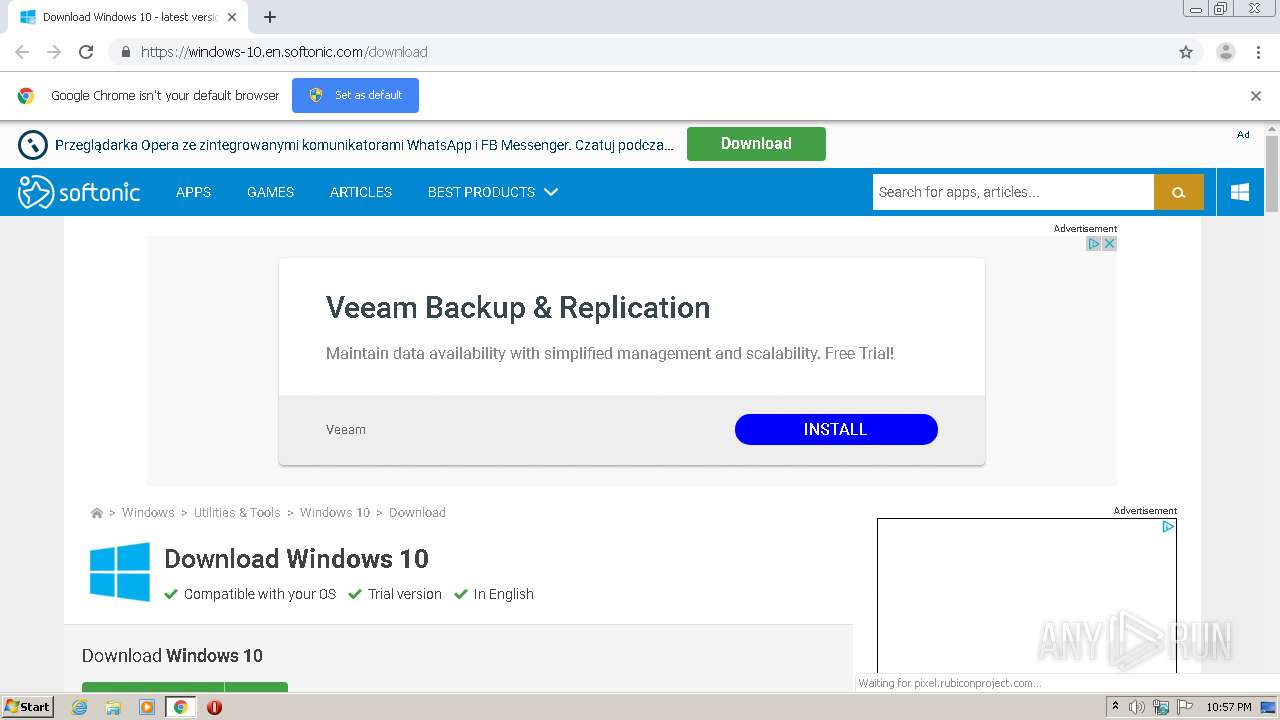Click the volume speaker tray icon
1280x720 pixels.
(x=1137, y=707)
